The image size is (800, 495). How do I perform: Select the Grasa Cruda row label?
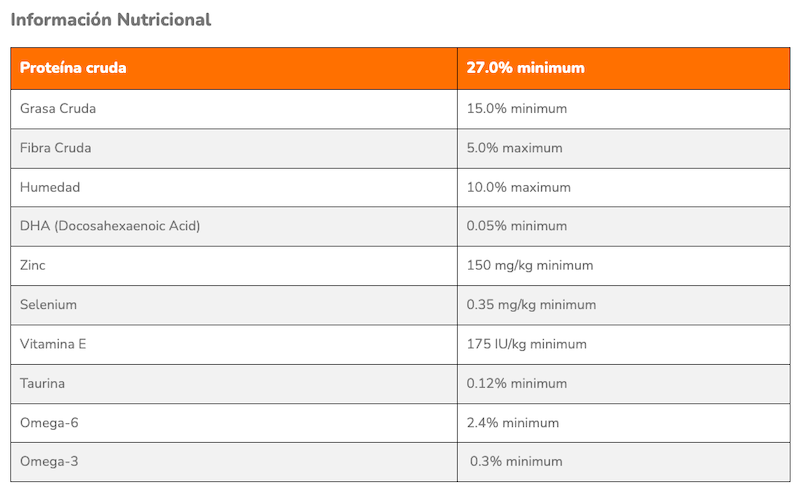58,109
